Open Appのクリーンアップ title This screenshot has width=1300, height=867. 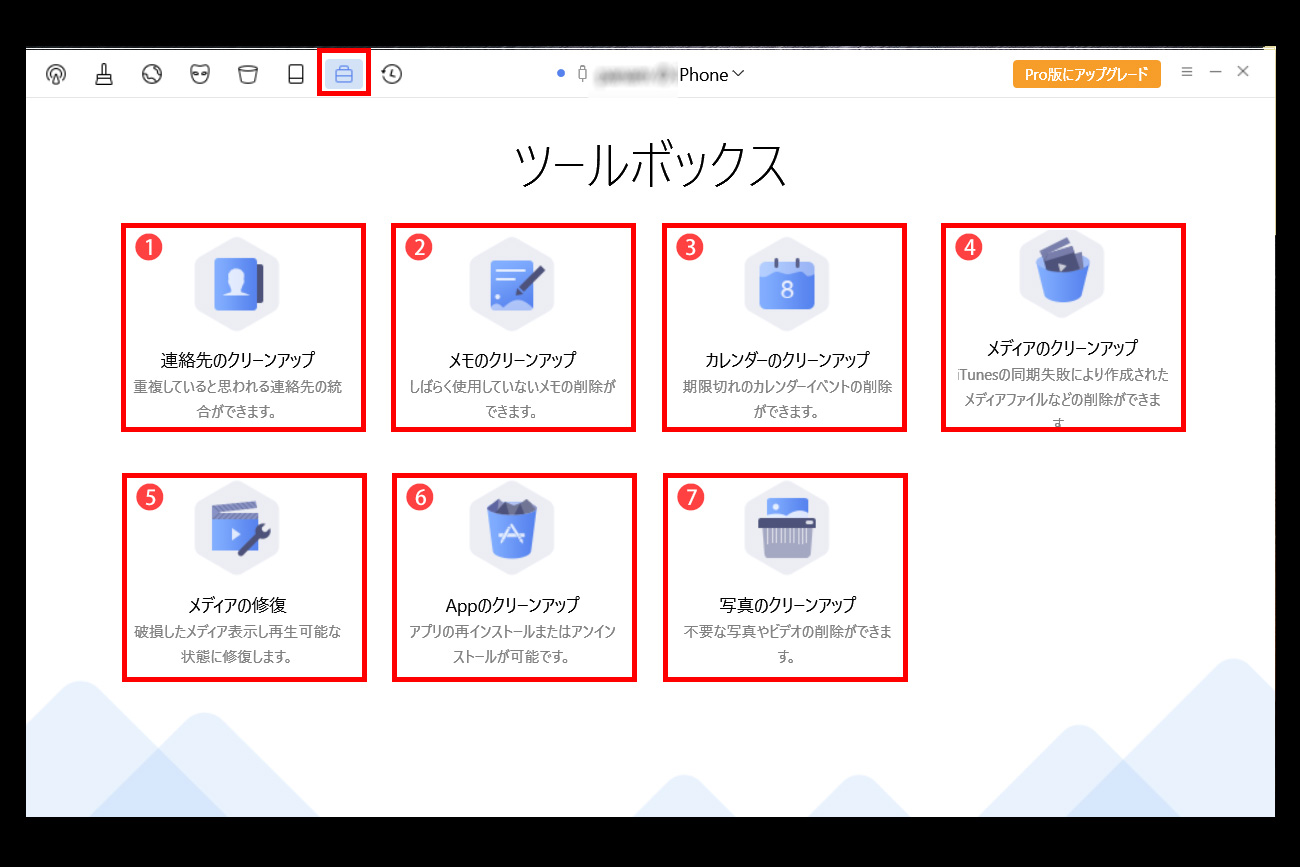coord(512,605)
